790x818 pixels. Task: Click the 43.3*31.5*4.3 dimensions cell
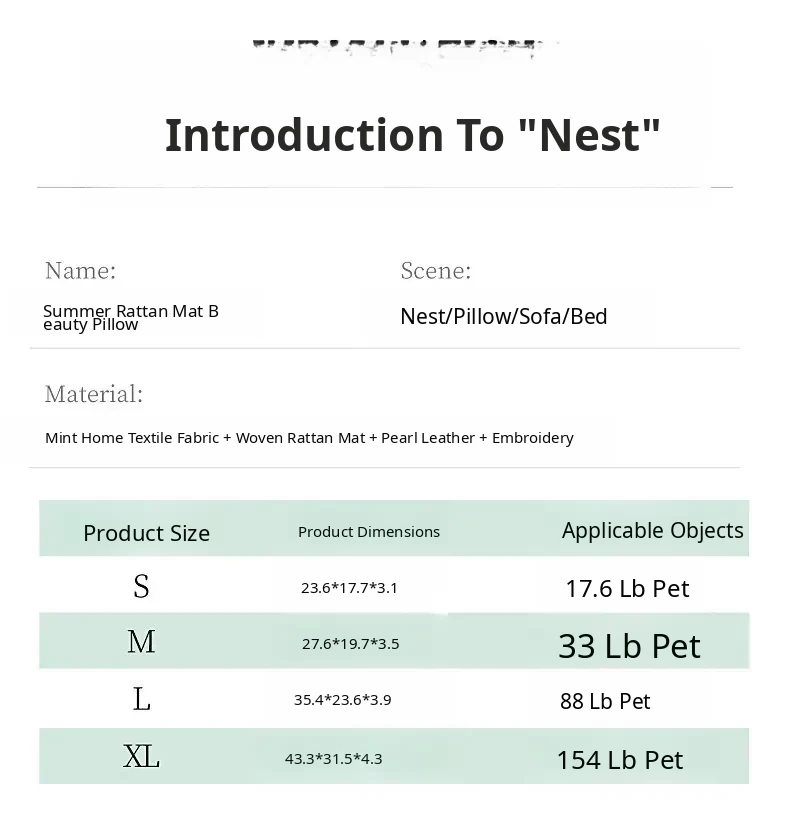(333, 758)
